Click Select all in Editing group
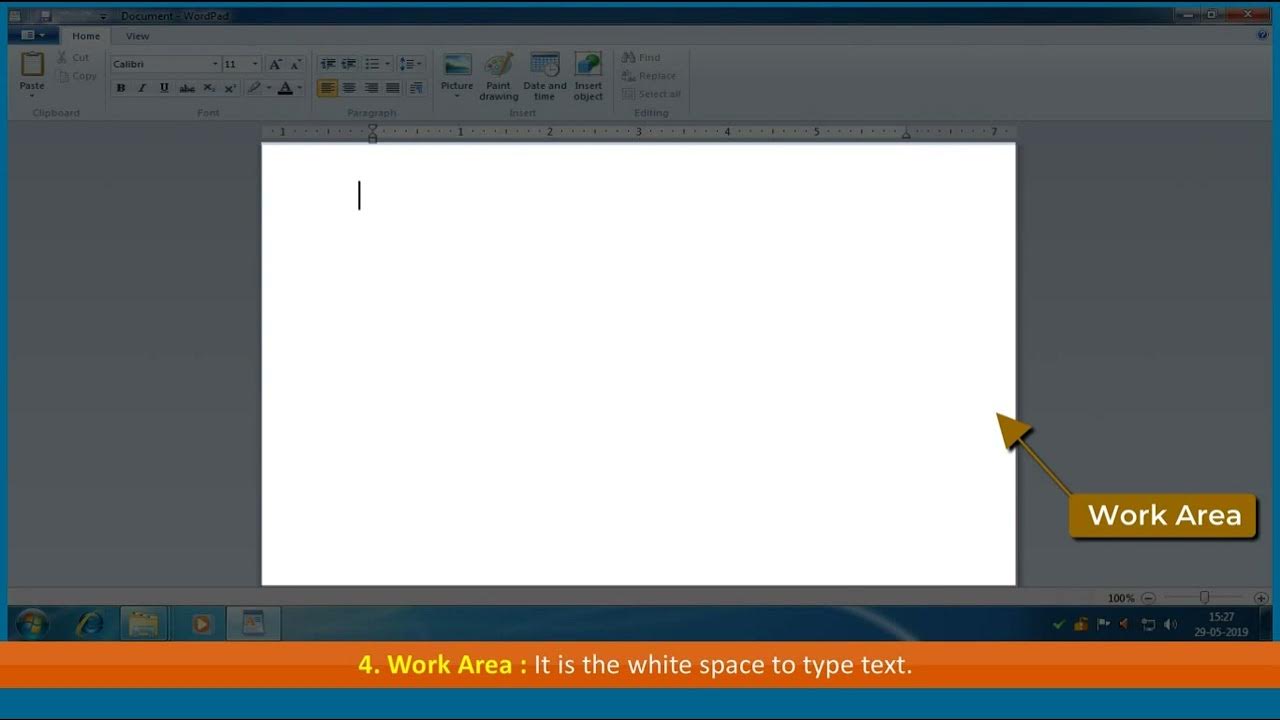 point(651,94)
